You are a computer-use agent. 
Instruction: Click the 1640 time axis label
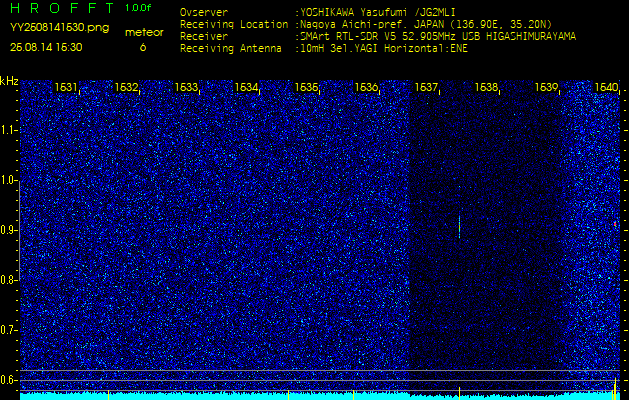tap(606, 87)
